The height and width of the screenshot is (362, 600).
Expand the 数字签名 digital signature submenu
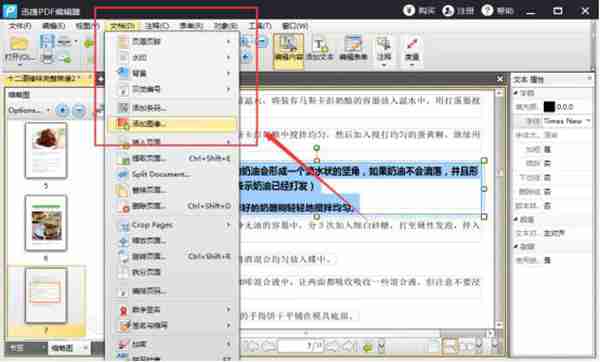[x=172, y=309]
